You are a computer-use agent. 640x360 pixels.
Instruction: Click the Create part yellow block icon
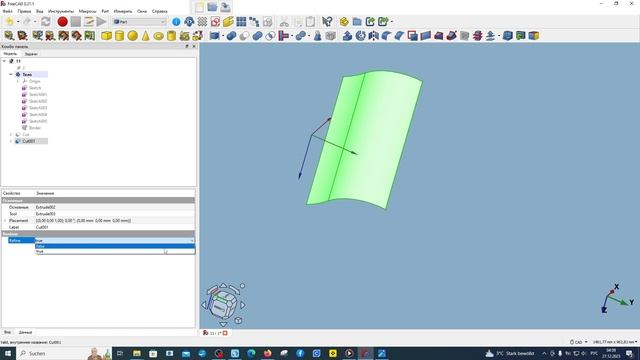pyautogui.click(x=344, y=22)
